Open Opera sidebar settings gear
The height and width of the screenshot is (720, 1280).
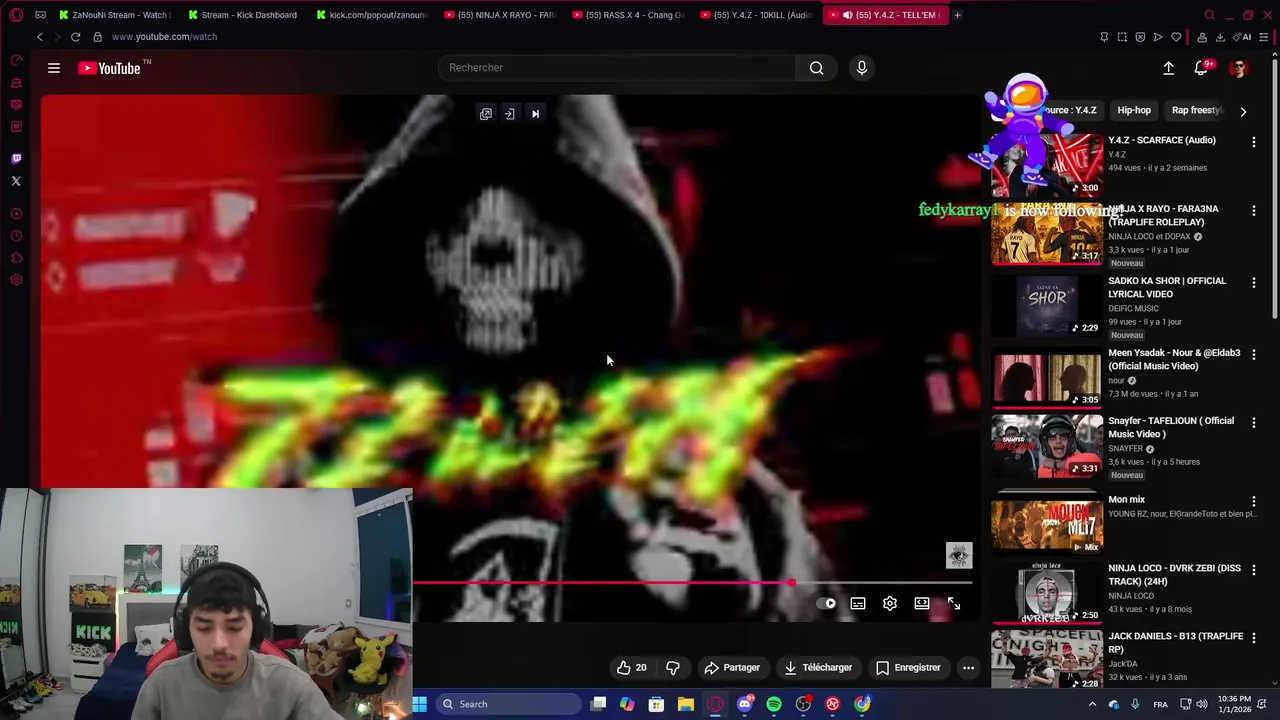tap(16, 280)
